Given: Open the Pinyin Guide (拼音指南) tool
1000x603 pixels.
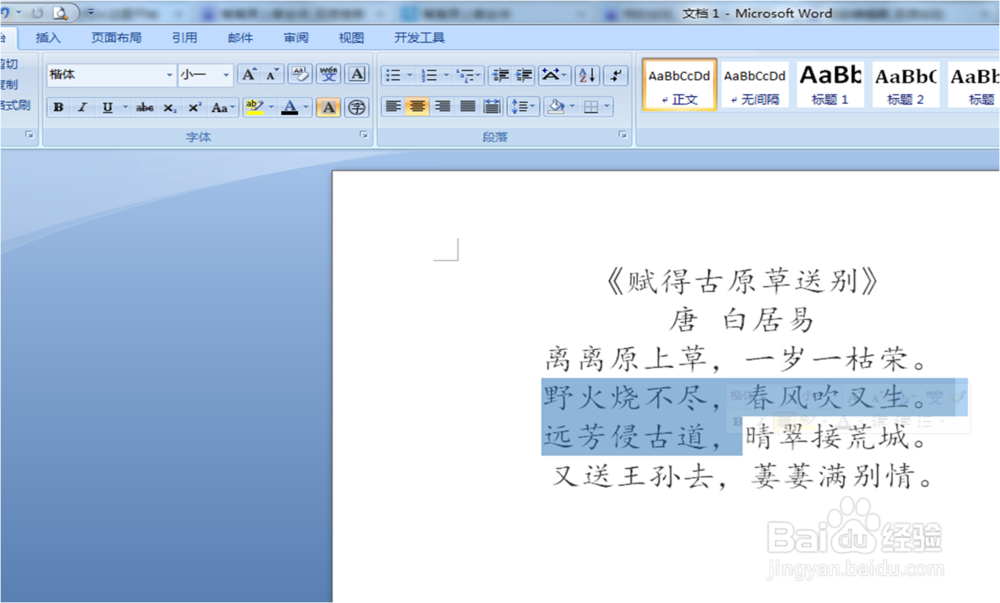Looking at the screenshot, I should click(328, 74).
